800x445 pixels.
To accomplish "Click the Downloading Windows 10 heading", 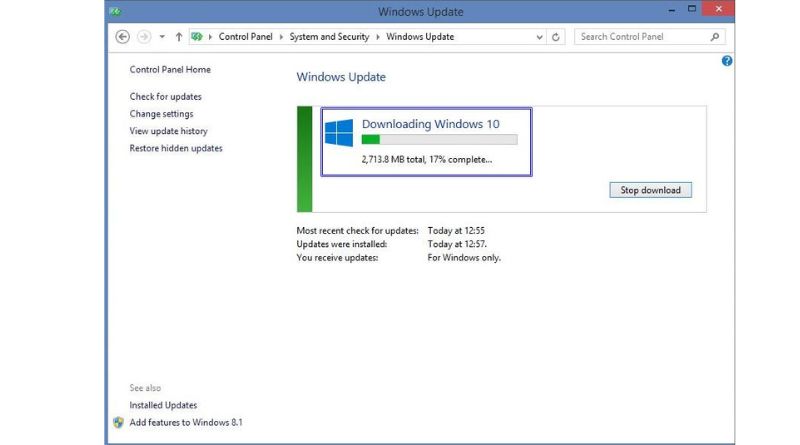I will pyautogui.click(x=431, y=124).
